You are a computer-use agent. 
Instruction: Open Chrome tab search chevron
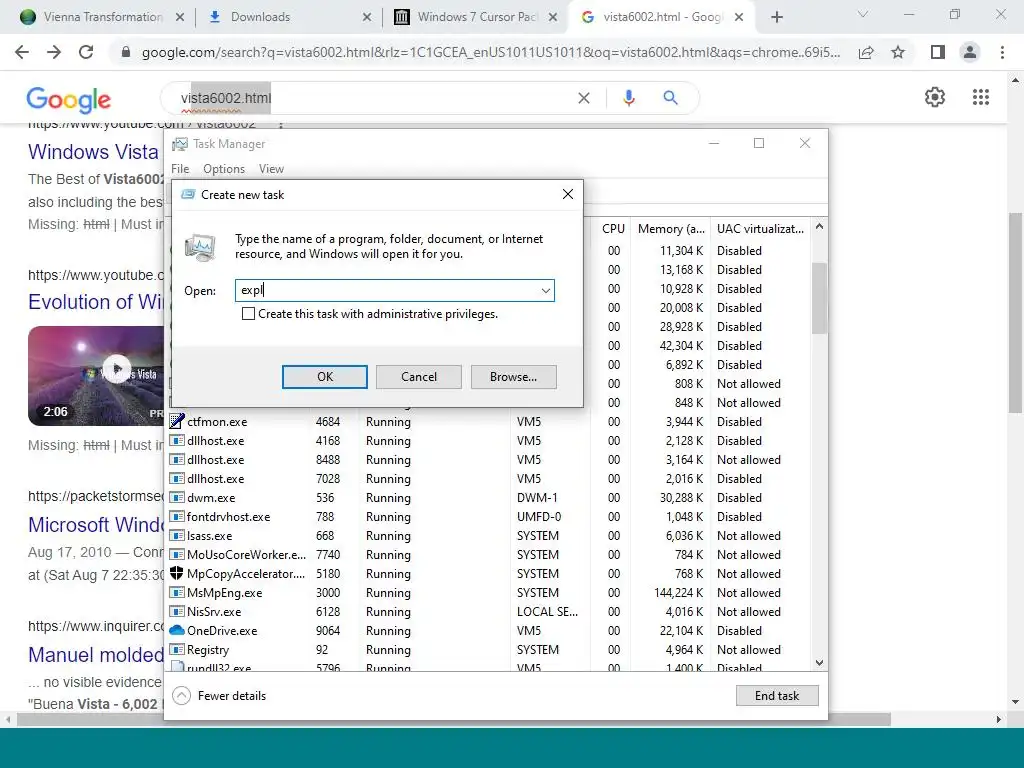pyautogui.click(x=863, y=14)
